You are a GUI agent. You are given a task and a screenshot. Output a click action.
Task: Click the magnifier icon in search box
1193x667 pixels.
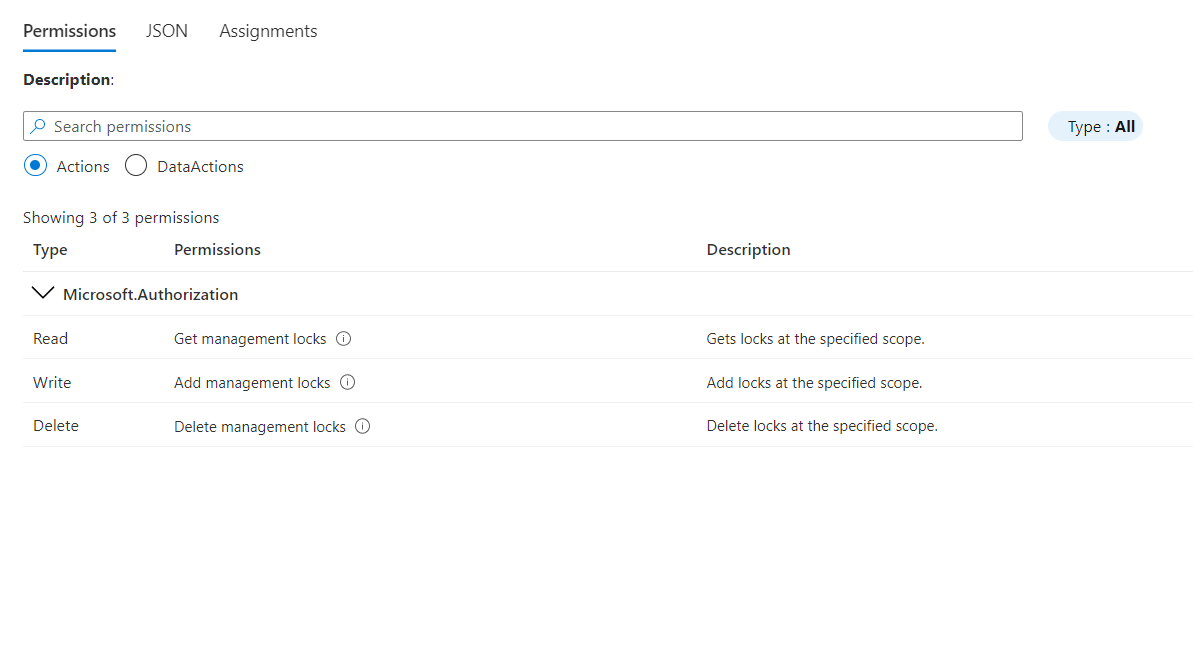[x=38, y=127]
